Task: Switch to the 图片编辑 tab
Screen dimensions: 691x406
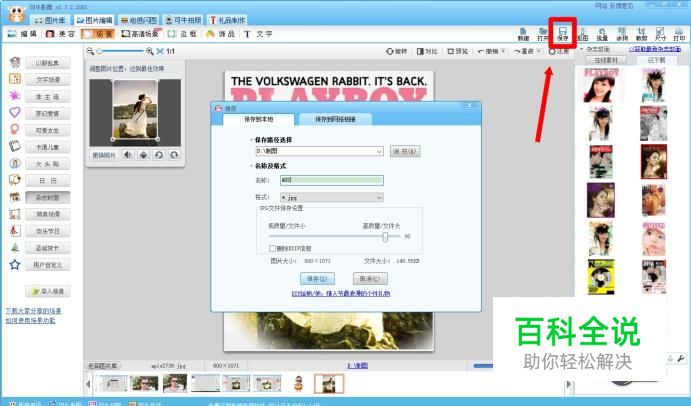Action: [x=94, y=20]
